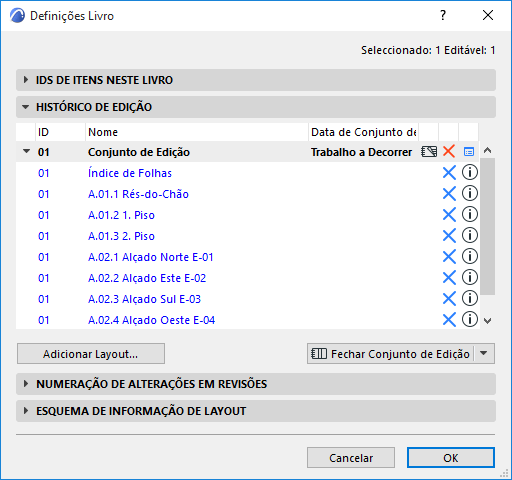Open the blue details icon in the Conjunto de Edição row
Image resolution: width=512 pixels, height=480 pixels.
[469, 152]
